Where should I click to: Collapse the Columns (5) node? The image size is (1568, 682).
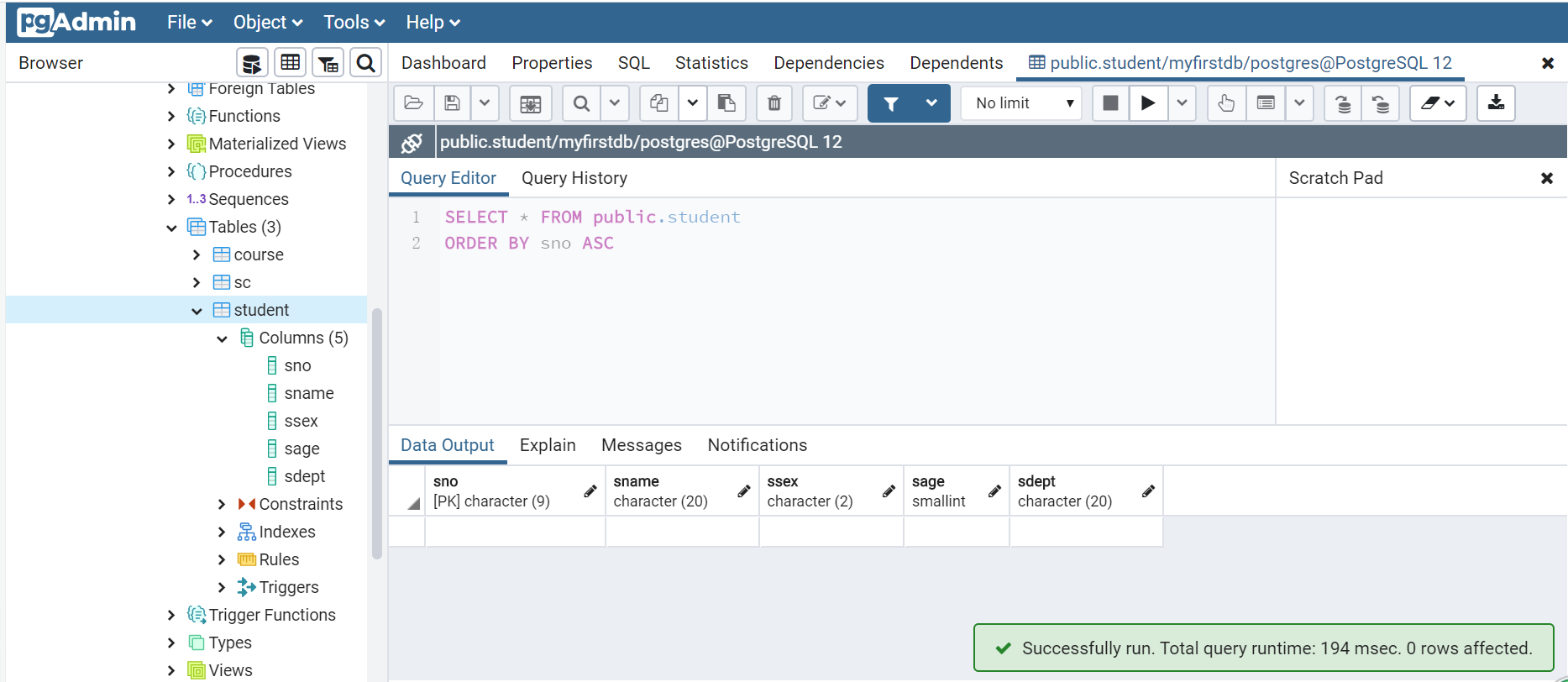[x=222, y=338]
